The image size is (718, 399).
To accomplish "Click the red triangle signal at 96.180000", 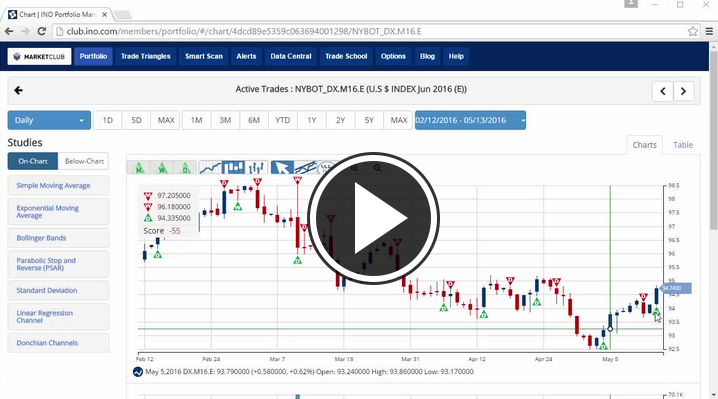I will 148,207.
